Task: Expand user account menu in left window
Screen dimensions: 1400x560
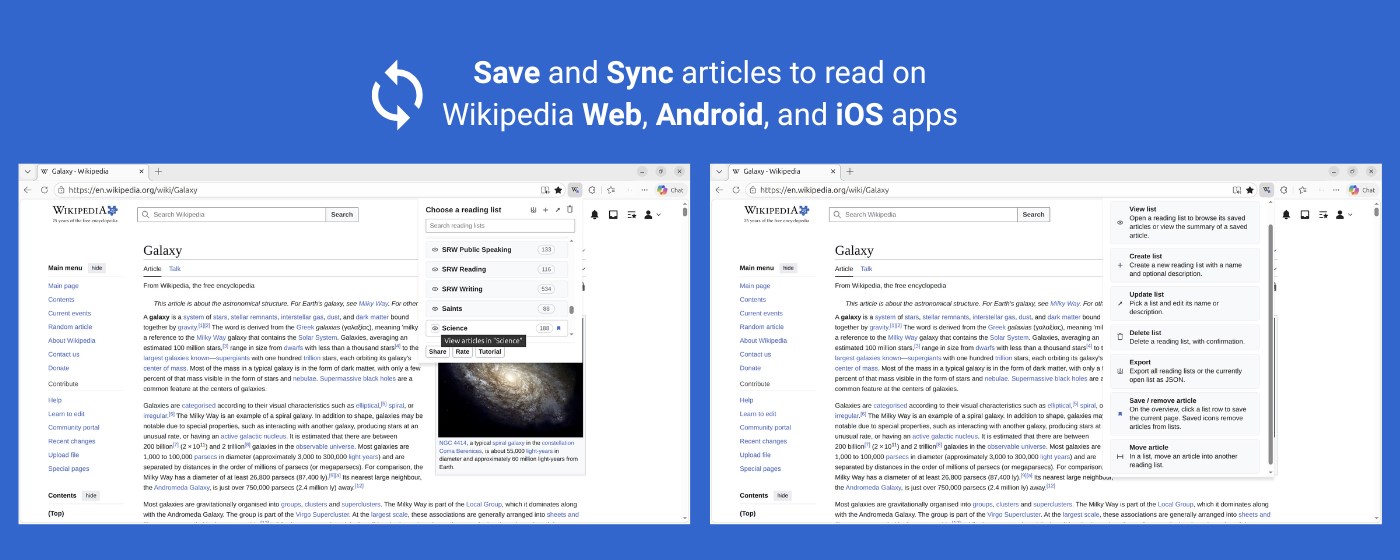Action: tap(651, 214)
